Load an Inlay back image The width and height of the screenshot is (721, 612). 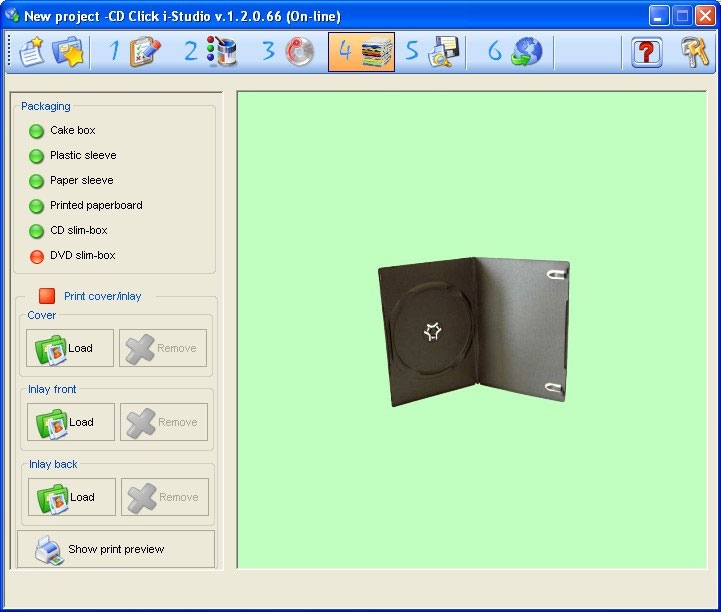[72, 497]
